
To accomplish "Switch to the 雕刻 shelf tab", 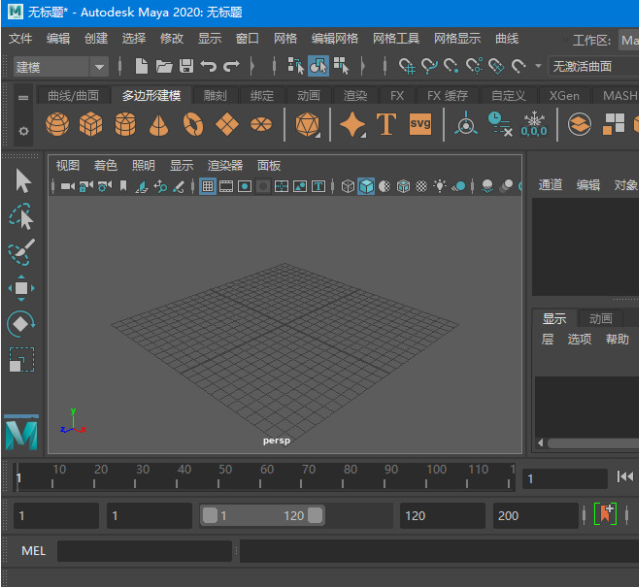I will [x=215, y=96].
